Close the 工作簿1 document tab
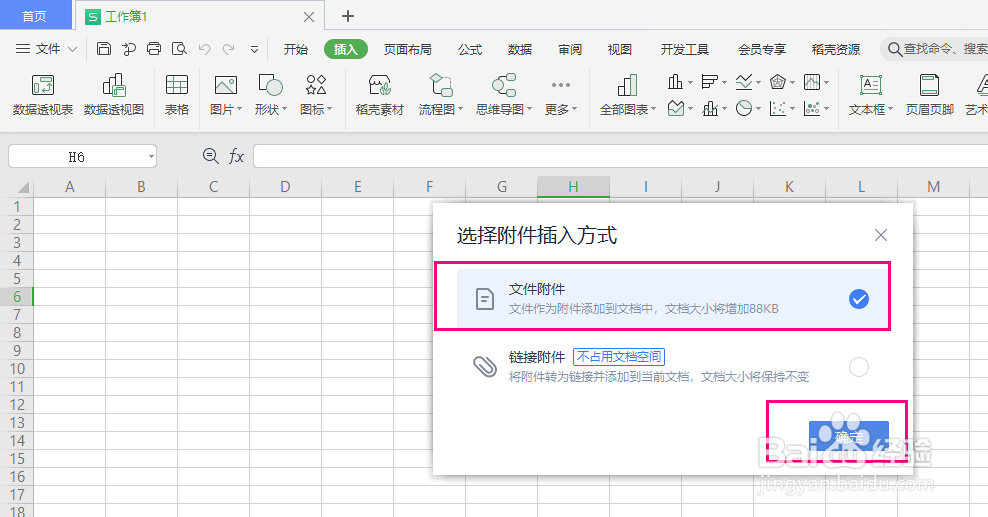The image size is (988, 517). tap(309, 17)
